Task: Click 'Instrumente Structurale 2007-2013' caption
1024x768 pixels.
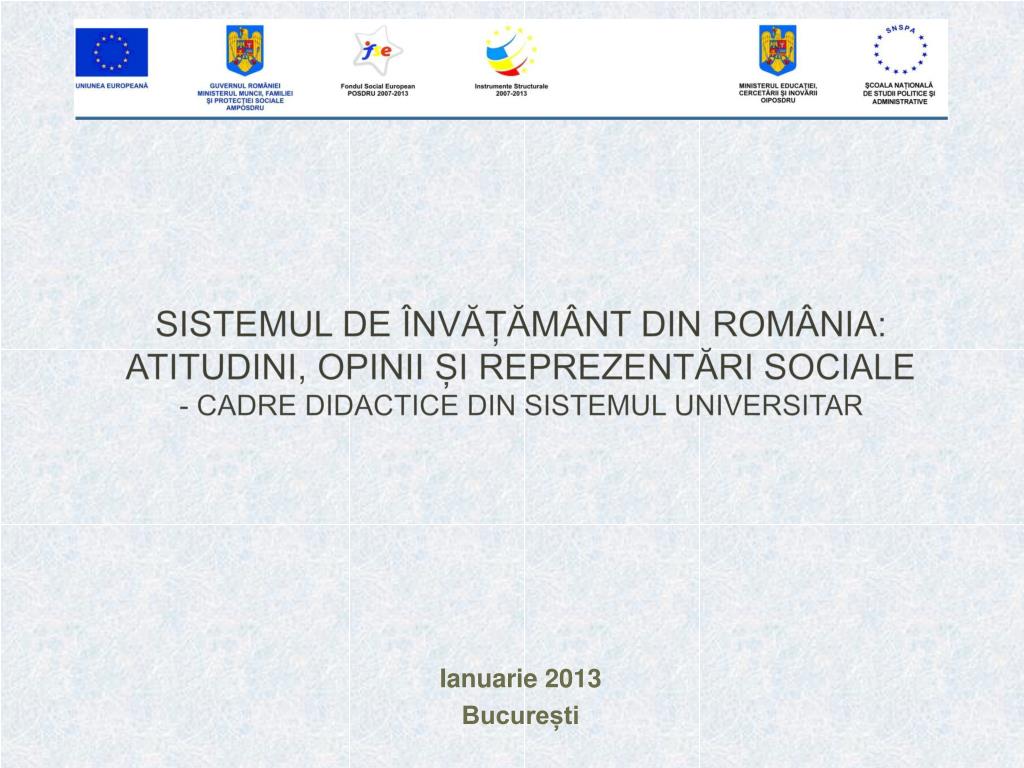Action: pos(511,89)
